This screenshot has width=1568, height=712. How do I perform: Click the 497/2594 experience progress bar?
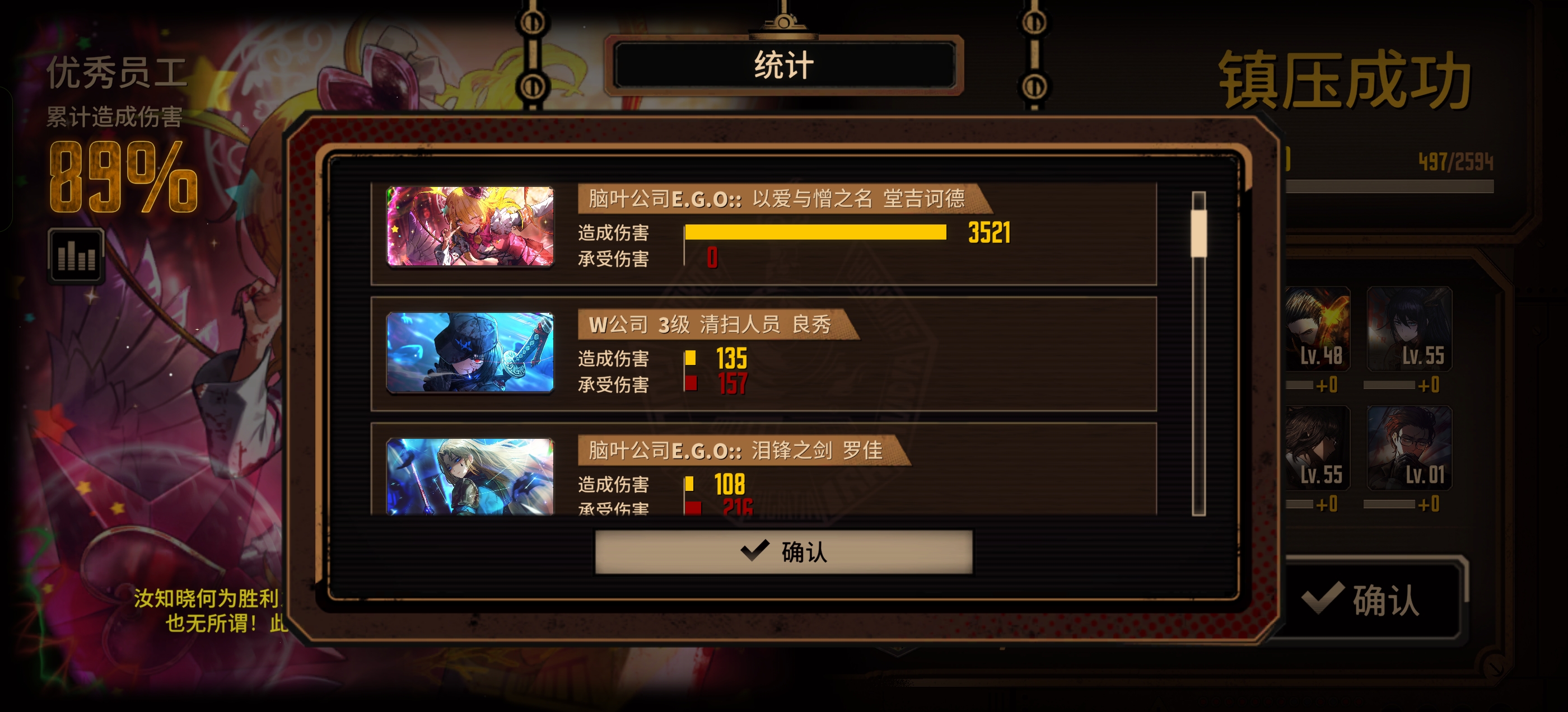(1390, 186)
